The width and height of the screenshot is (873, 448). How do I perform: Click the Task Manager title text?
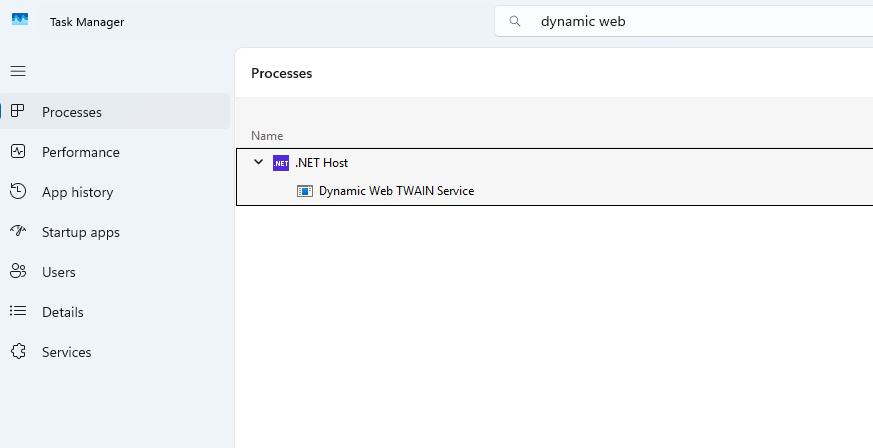[x=87, y=22]
